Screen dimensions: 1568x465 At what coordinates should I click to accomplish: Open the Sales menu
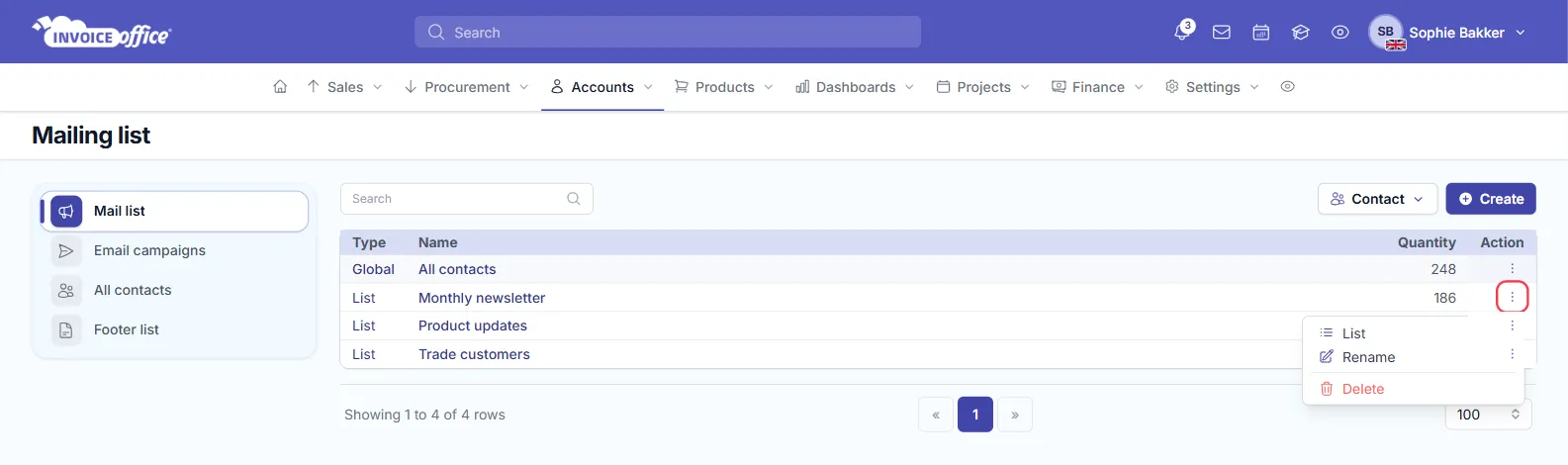(344, 87)
